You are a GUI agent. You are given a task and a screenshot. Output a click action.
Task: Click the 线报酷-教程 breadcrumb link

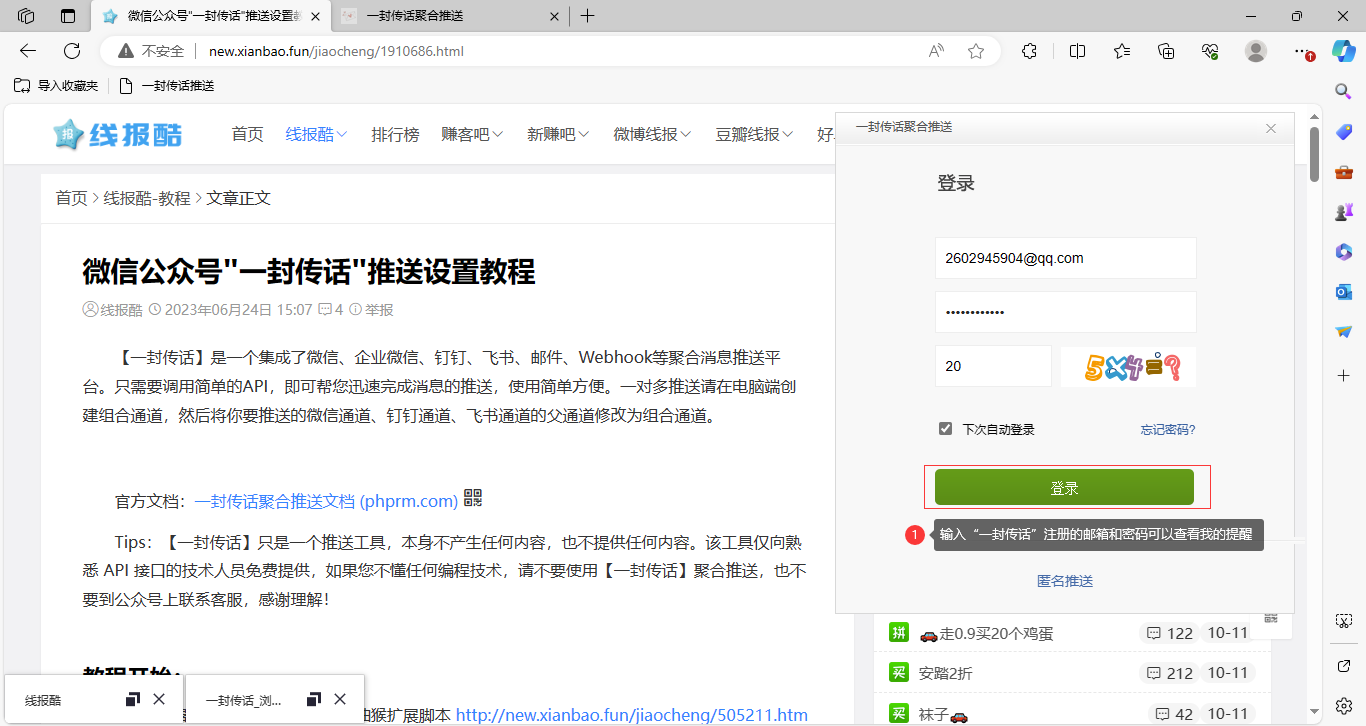coord(147,198)
